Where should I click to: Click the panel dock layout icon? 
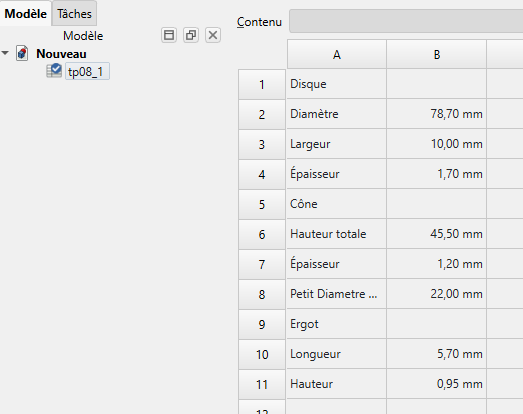click(169, 35)
